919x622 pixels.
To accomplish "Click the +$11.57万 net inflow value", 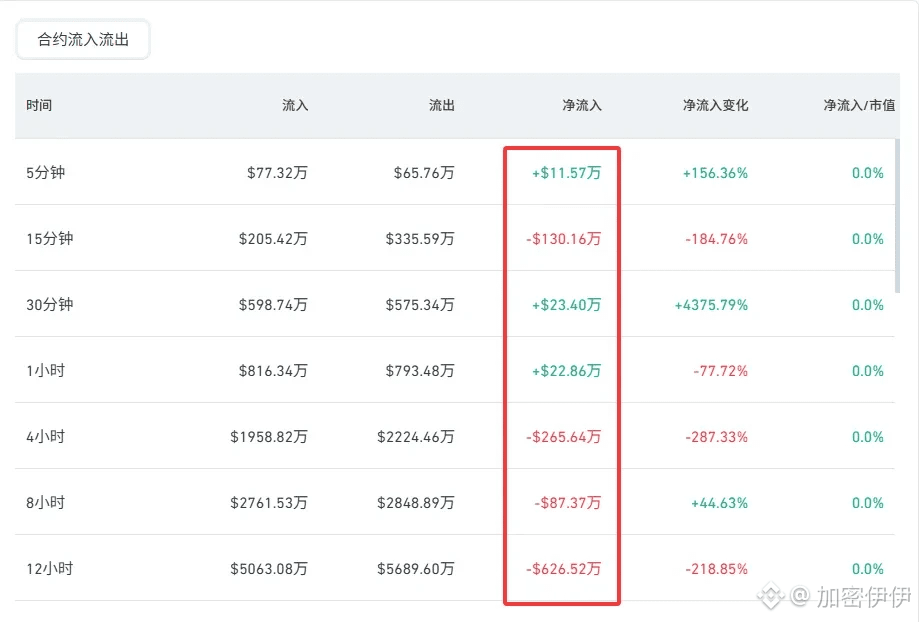I will tap(566, 173).
